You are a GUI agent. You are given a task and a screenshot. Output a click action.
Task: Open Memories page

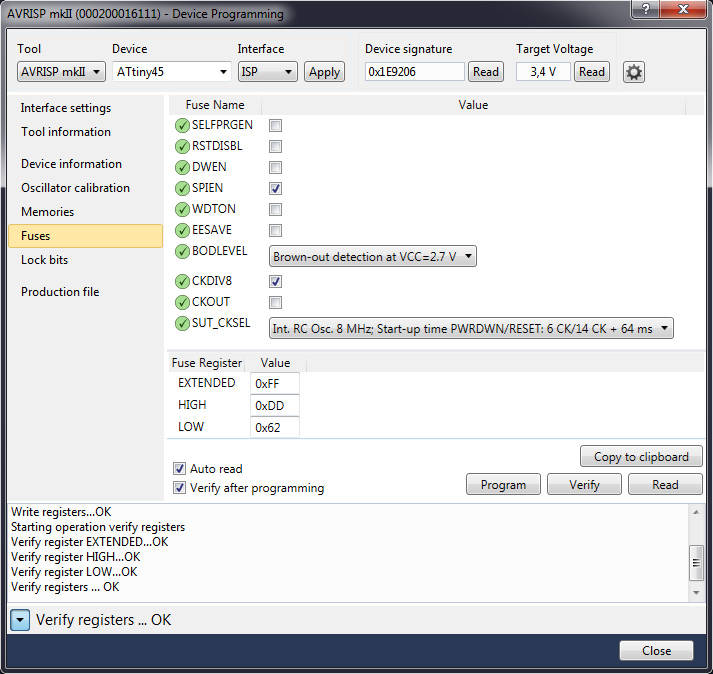click(47, 212)
